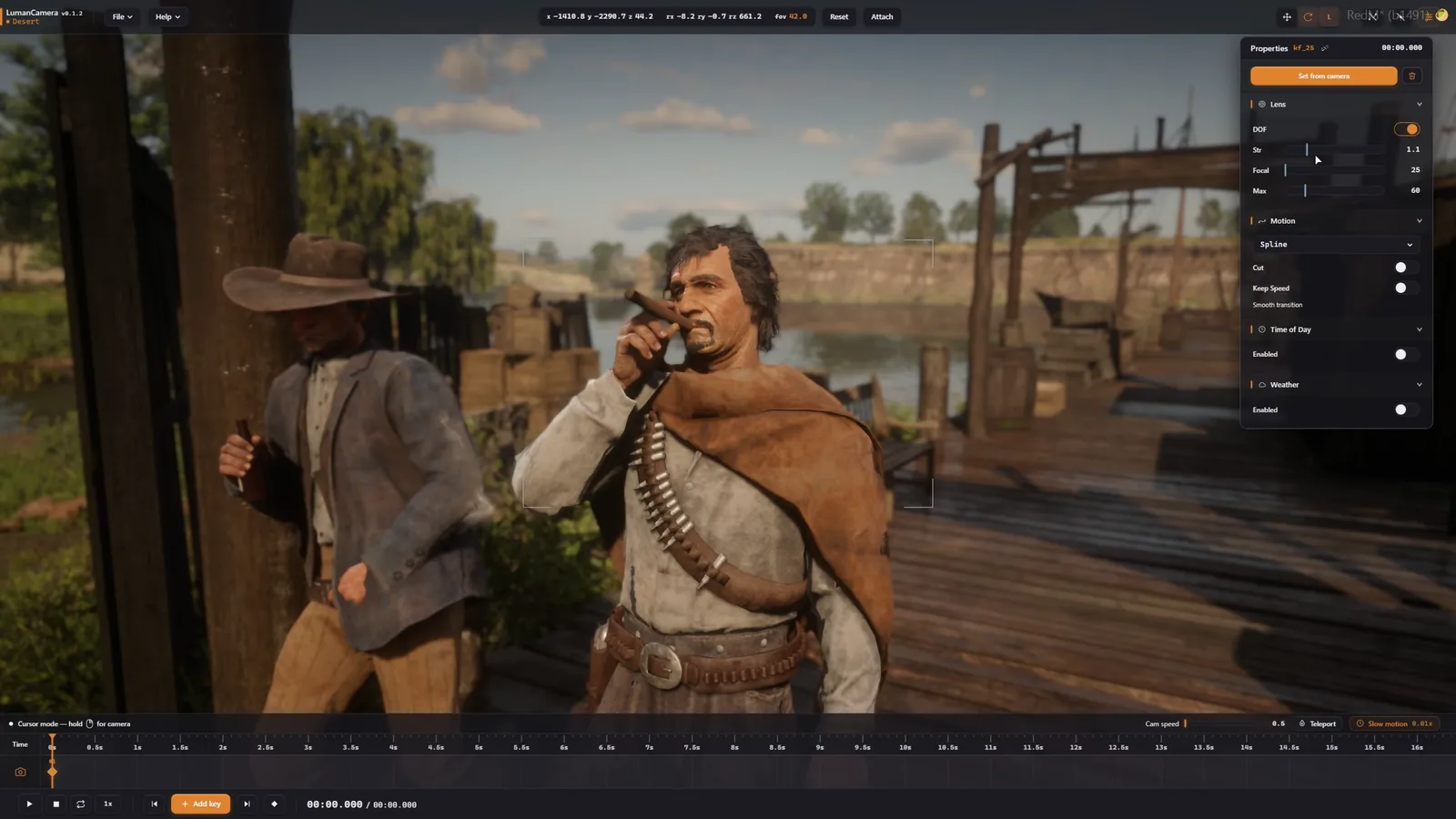
Task: Toggle the Cut switch
Action: (x=1406, y=268)
